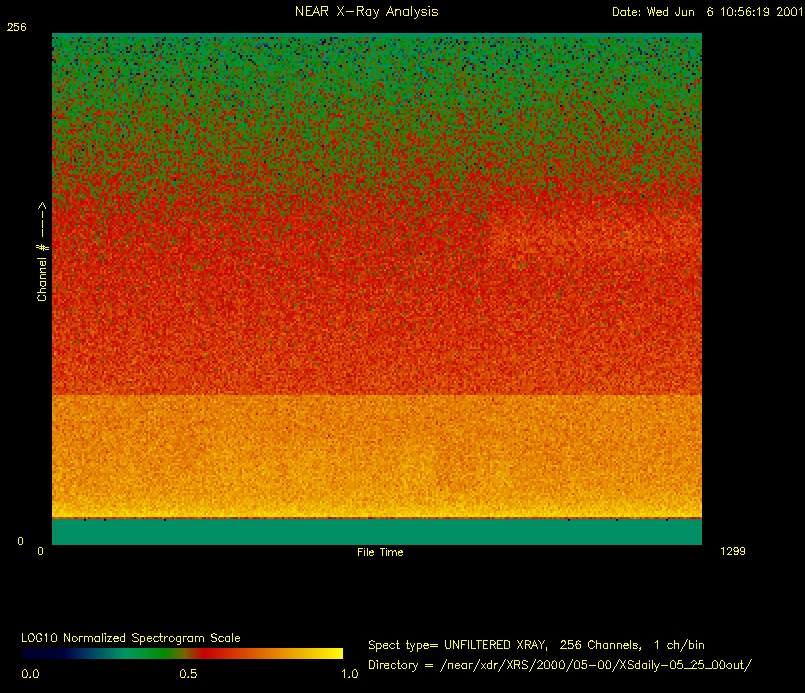The image size is (805, 693).
Task: Click the 0.0 tick under color scale
Action: (30, 674)
